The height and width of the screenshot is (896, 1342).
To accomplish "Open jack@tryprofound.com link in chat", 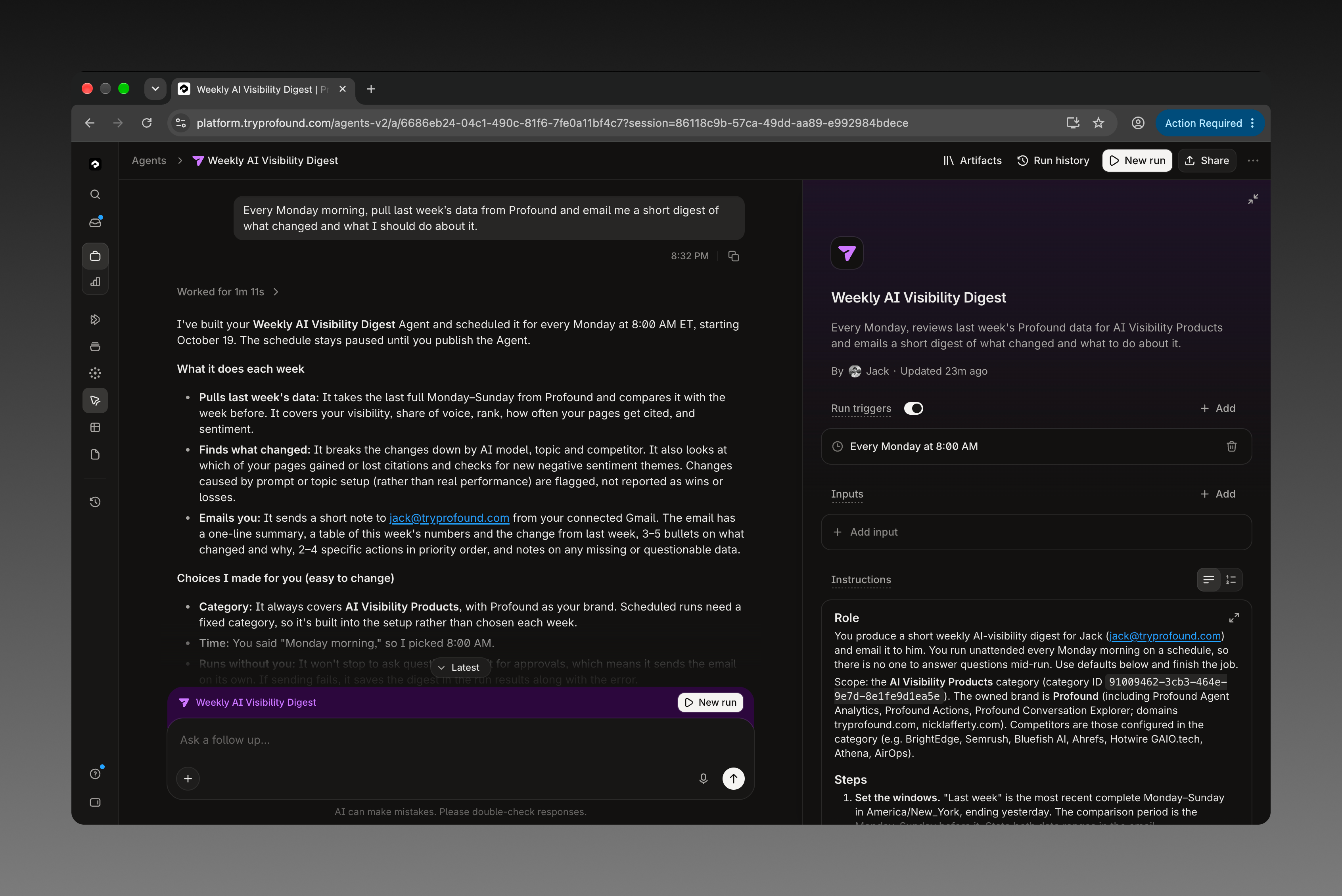I will click(x=449, y=518).
